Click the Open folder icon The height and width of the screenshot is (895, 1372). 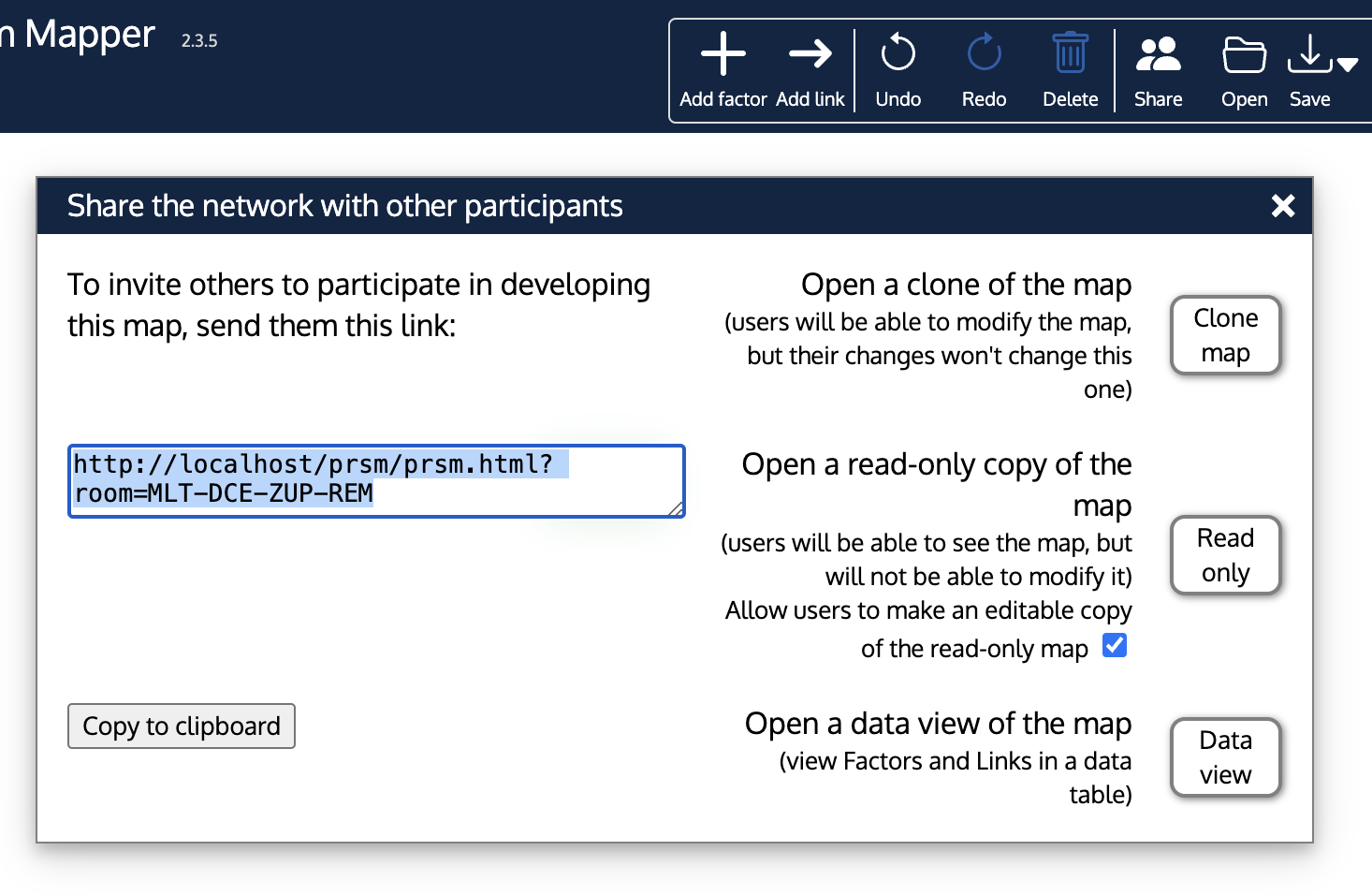point(1244,55)
